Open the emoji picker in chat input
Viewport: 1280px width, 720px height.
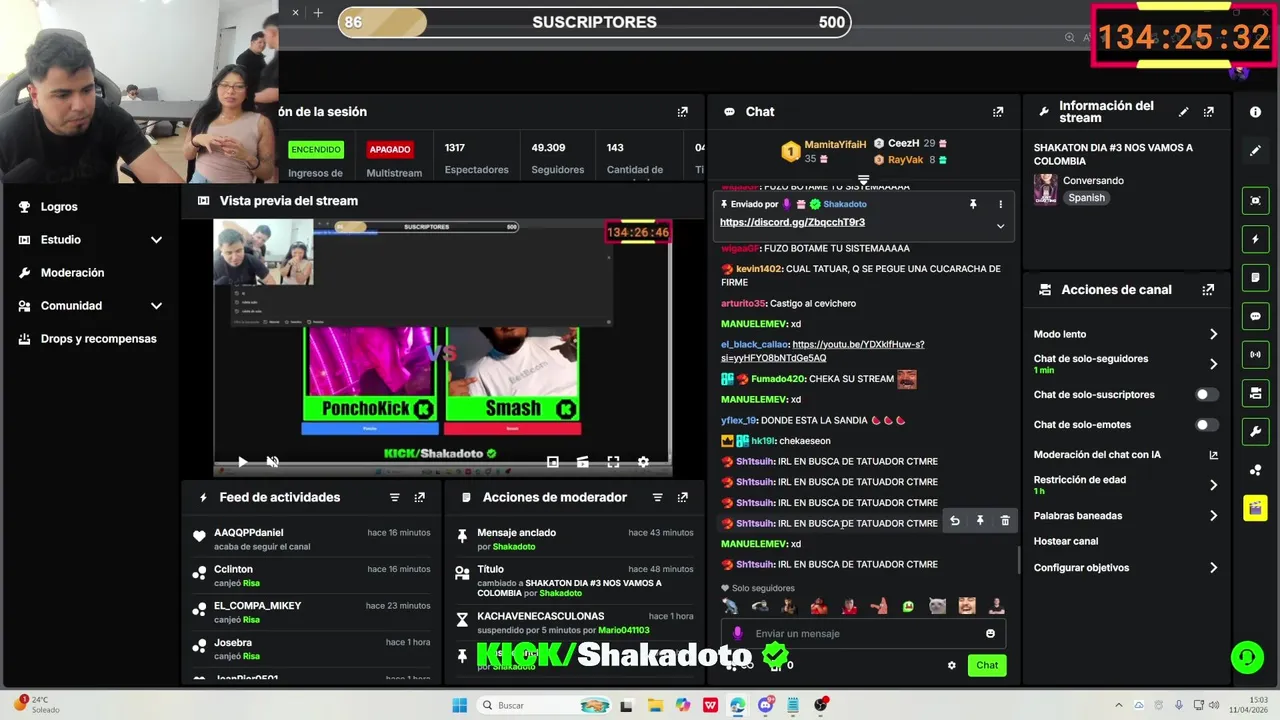click(x=990, y=634)
